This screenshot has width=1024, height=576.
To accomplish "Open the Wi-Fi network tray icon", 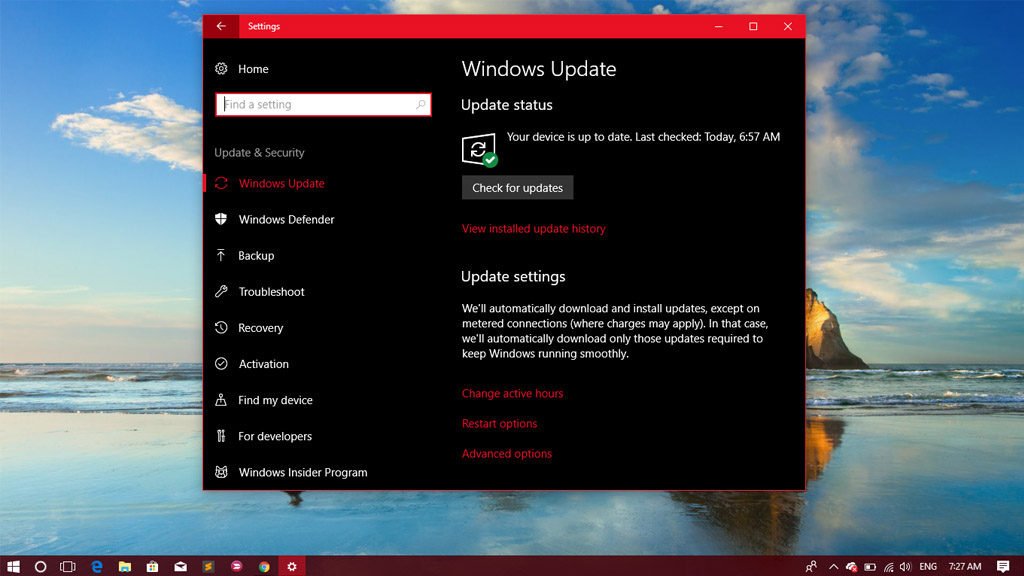I will pos(889,567).
